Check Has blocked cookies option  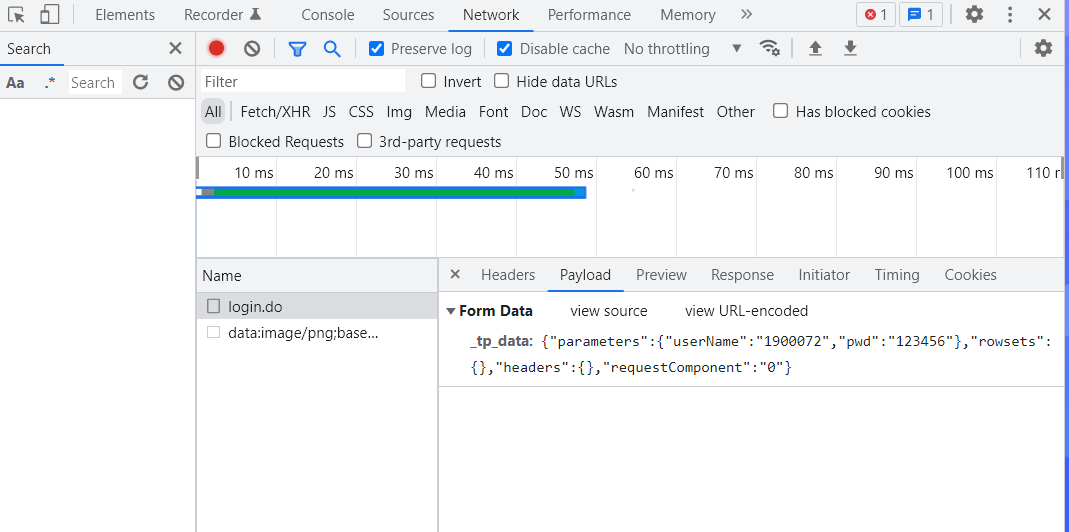click(x=781, y=110)
